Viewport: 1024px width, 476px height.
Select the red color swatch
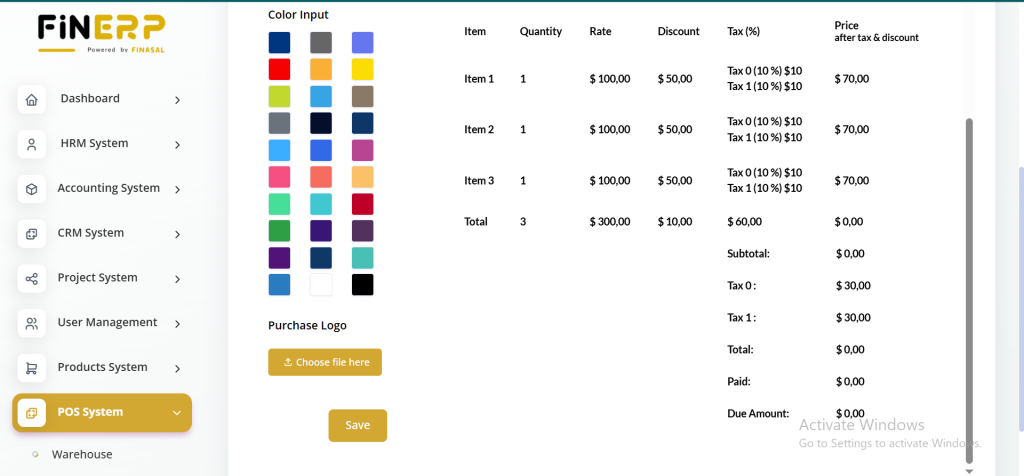(x=279, y=69)
